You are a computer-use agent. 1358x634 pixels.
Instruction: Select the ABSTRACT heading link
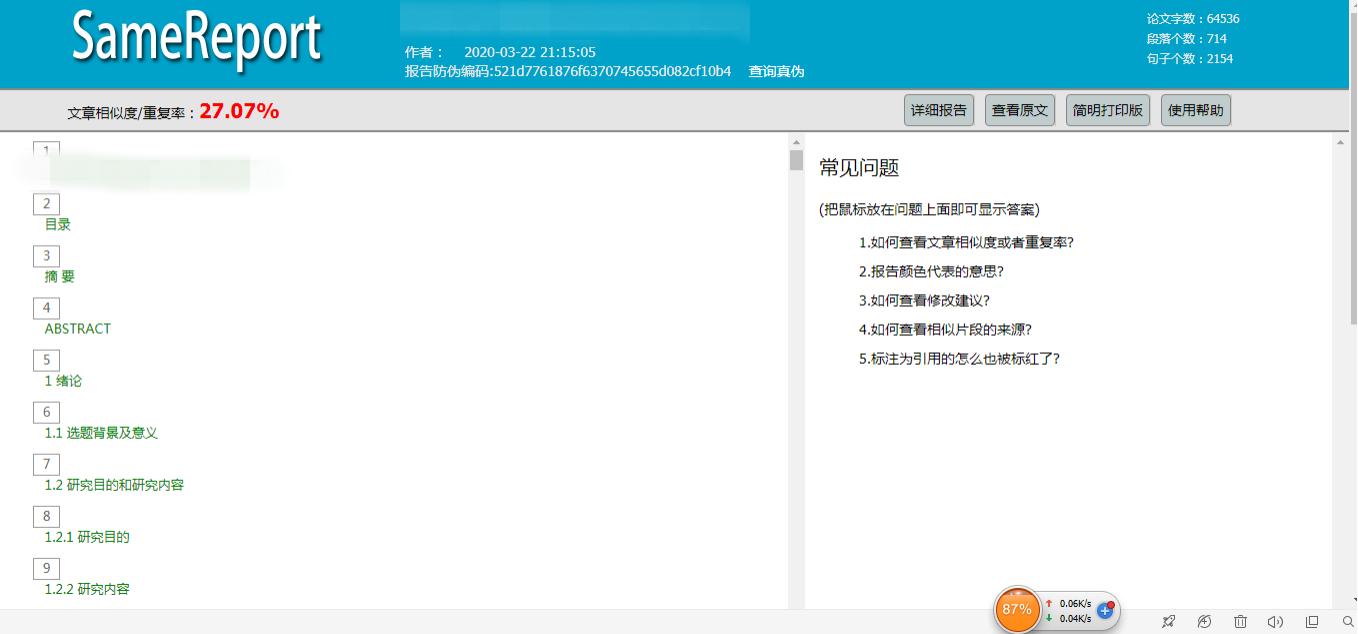pyautogui.click(x=77, y=328)
